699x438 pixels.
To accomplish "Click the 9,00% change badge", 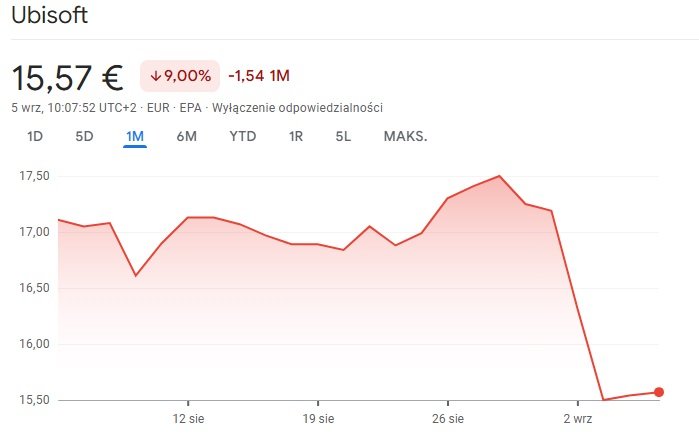I will pos(179,76).
